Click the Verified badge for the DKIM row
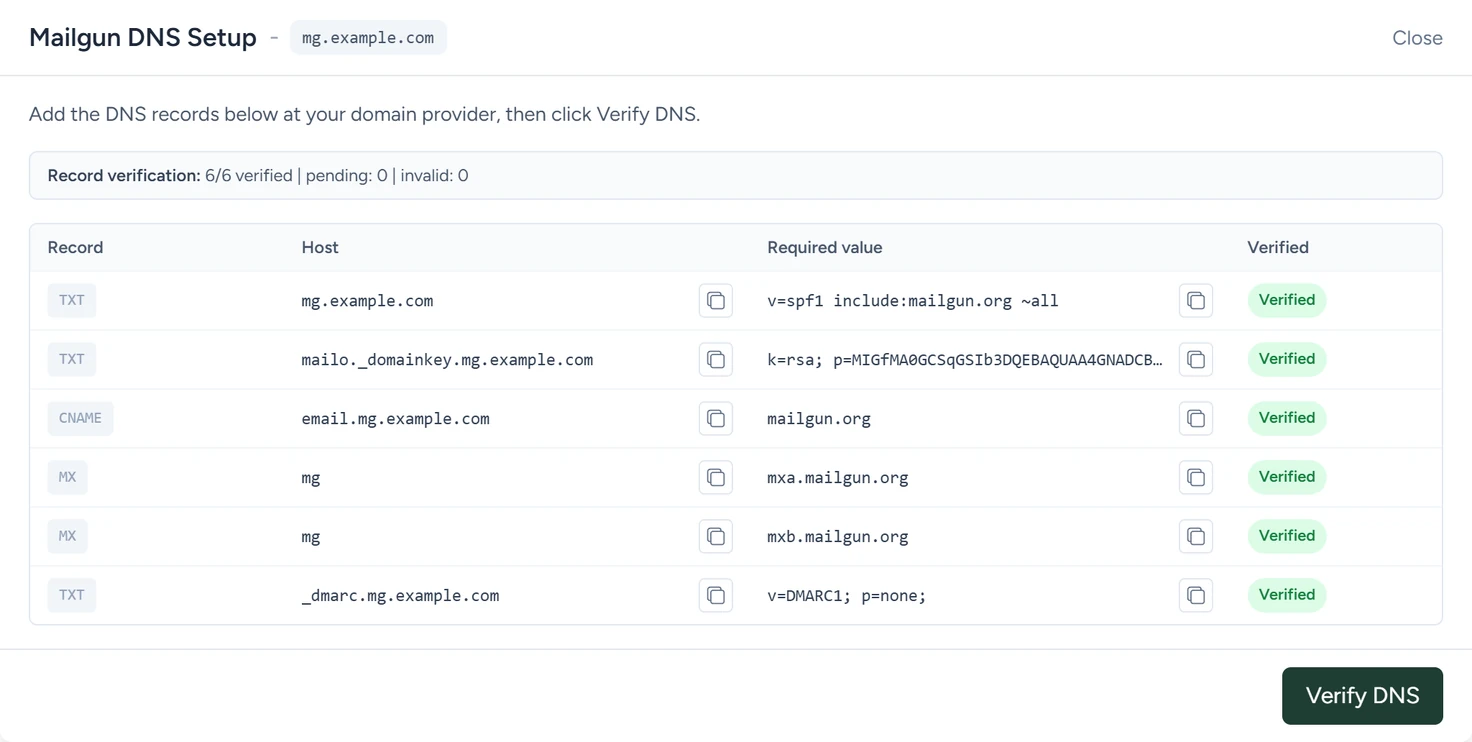The image size is (1472, 742). (x=1287, y=359)
